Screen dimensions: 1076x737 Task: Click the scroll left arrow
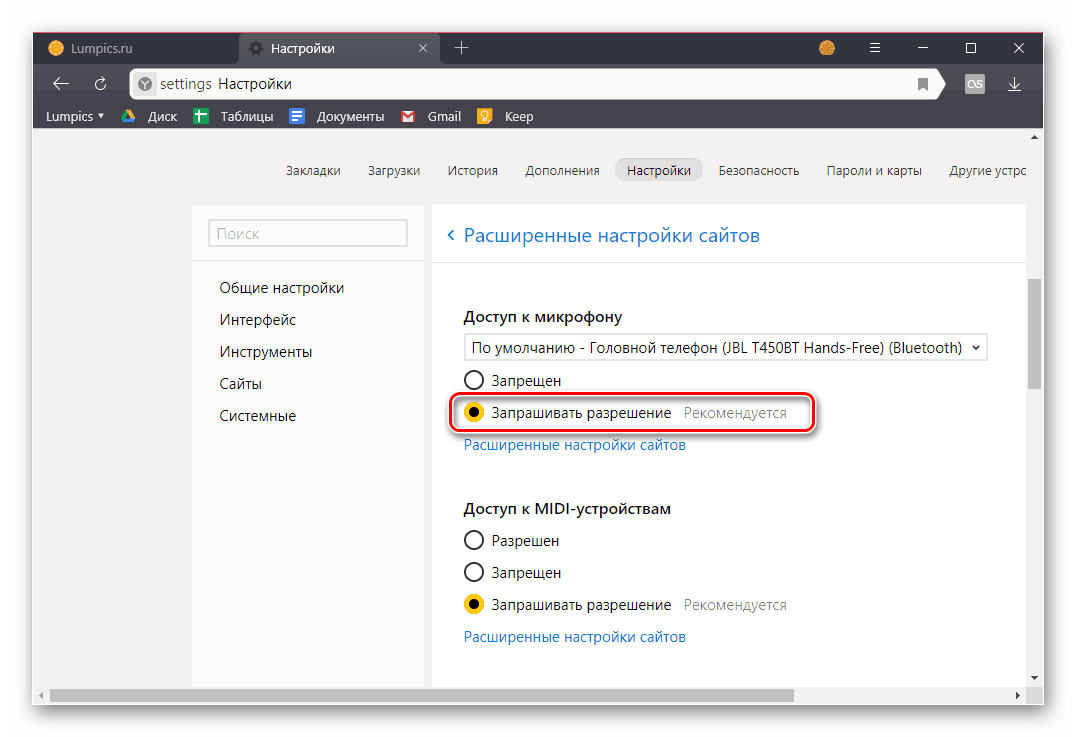pyautogui.click(x=41, y=695)
